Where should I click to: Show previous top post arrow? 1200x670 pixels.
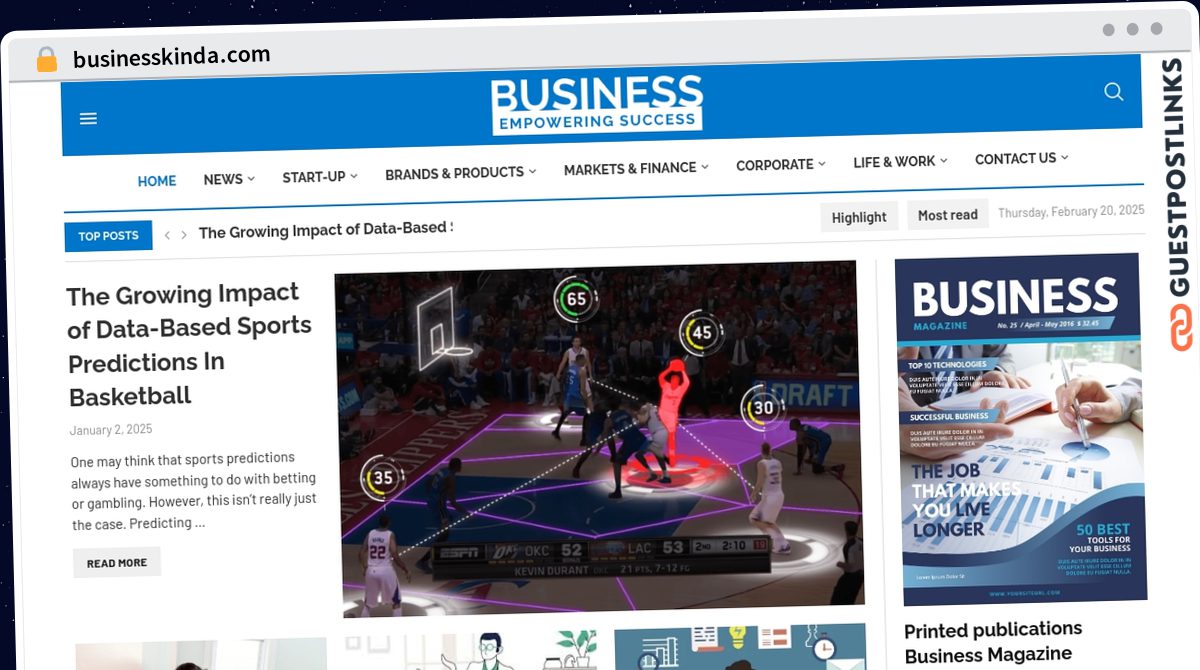[x=167, y=235]
